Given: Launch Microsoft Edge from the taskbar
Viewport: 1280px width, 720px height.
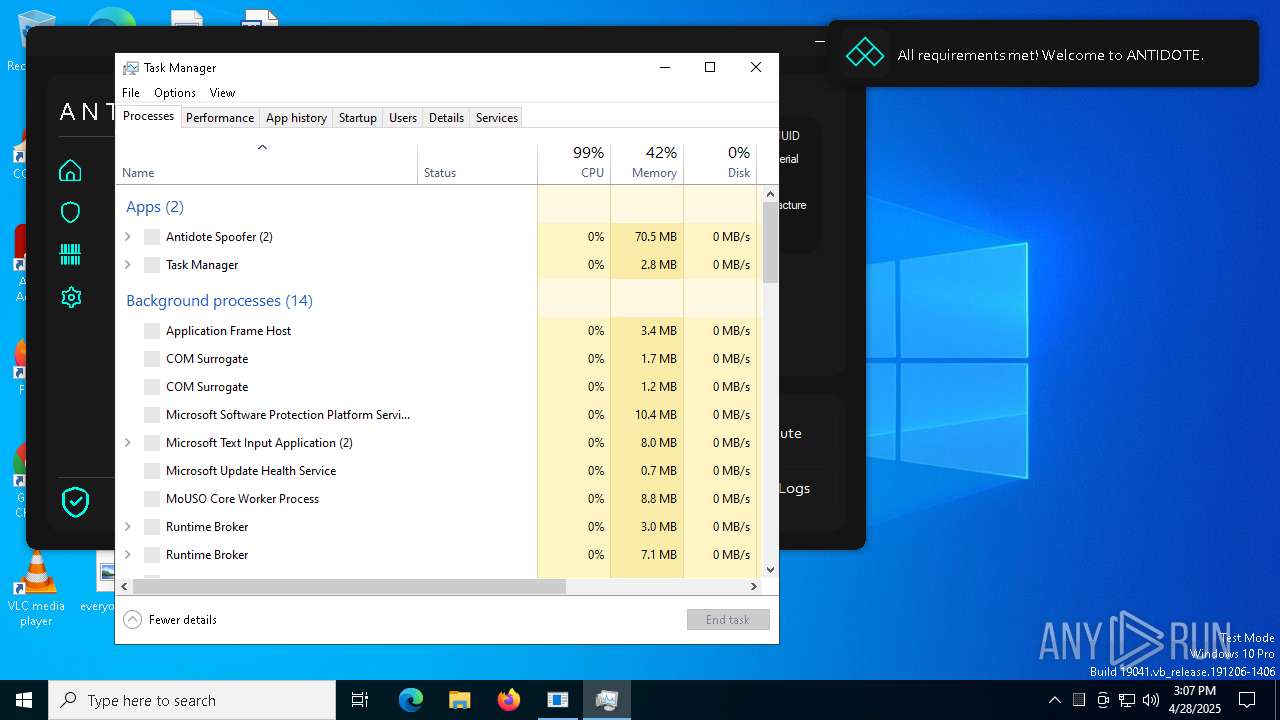Looking at the screenshot, I should click(x=411, y=700).
